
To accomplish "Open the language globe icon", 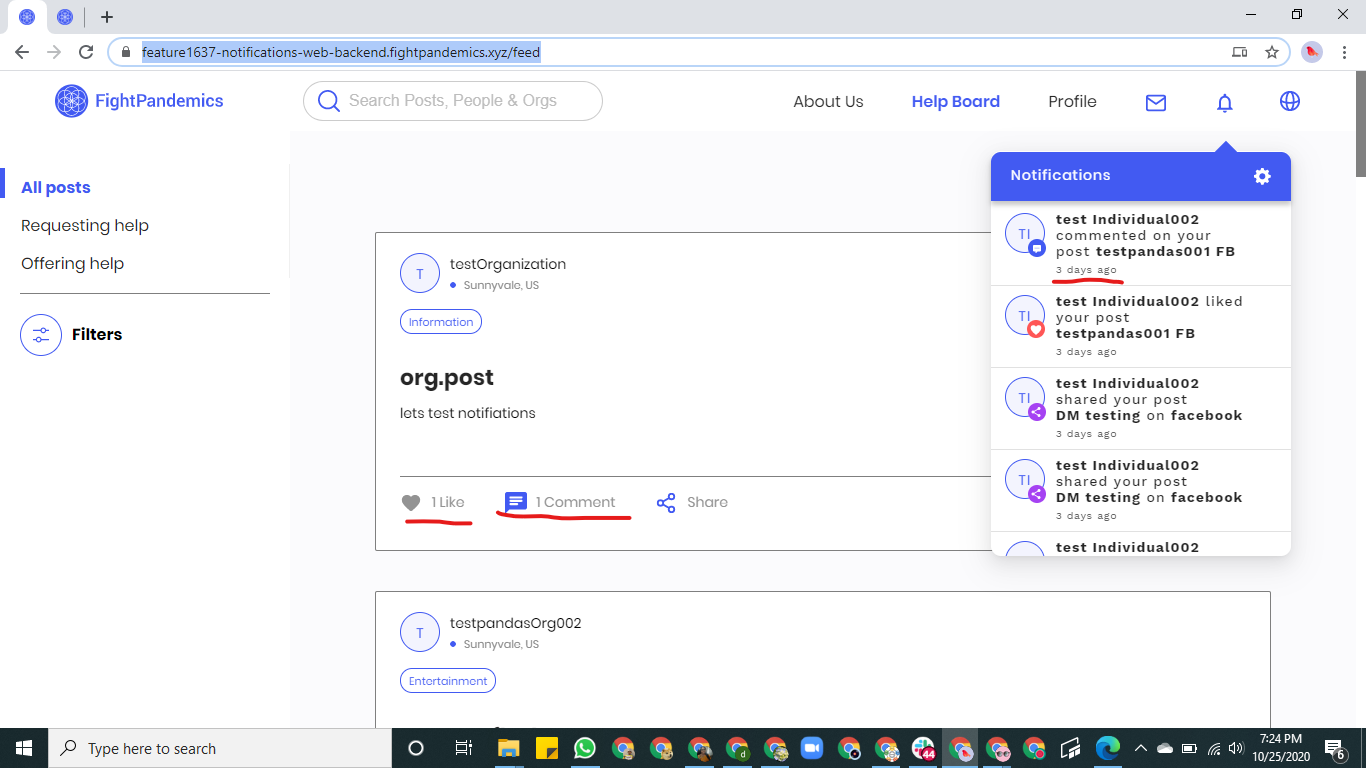I will (1290, 101).
